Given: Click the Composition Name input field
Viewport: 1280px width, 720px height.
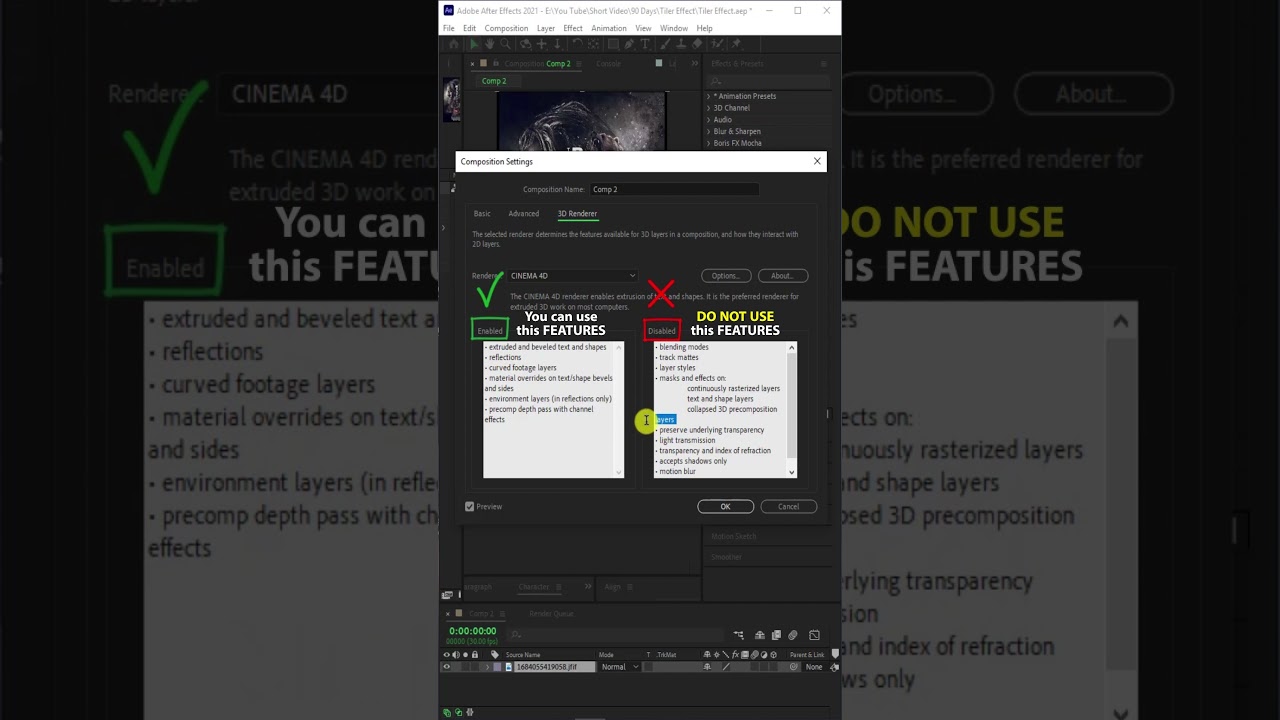Looking at the screenshot, I should 674,189.
